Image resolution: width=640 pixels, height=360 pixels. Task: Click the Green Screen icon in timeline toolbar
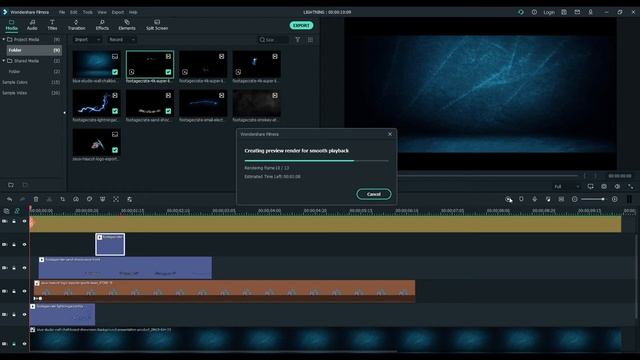(x=102, y=199)
